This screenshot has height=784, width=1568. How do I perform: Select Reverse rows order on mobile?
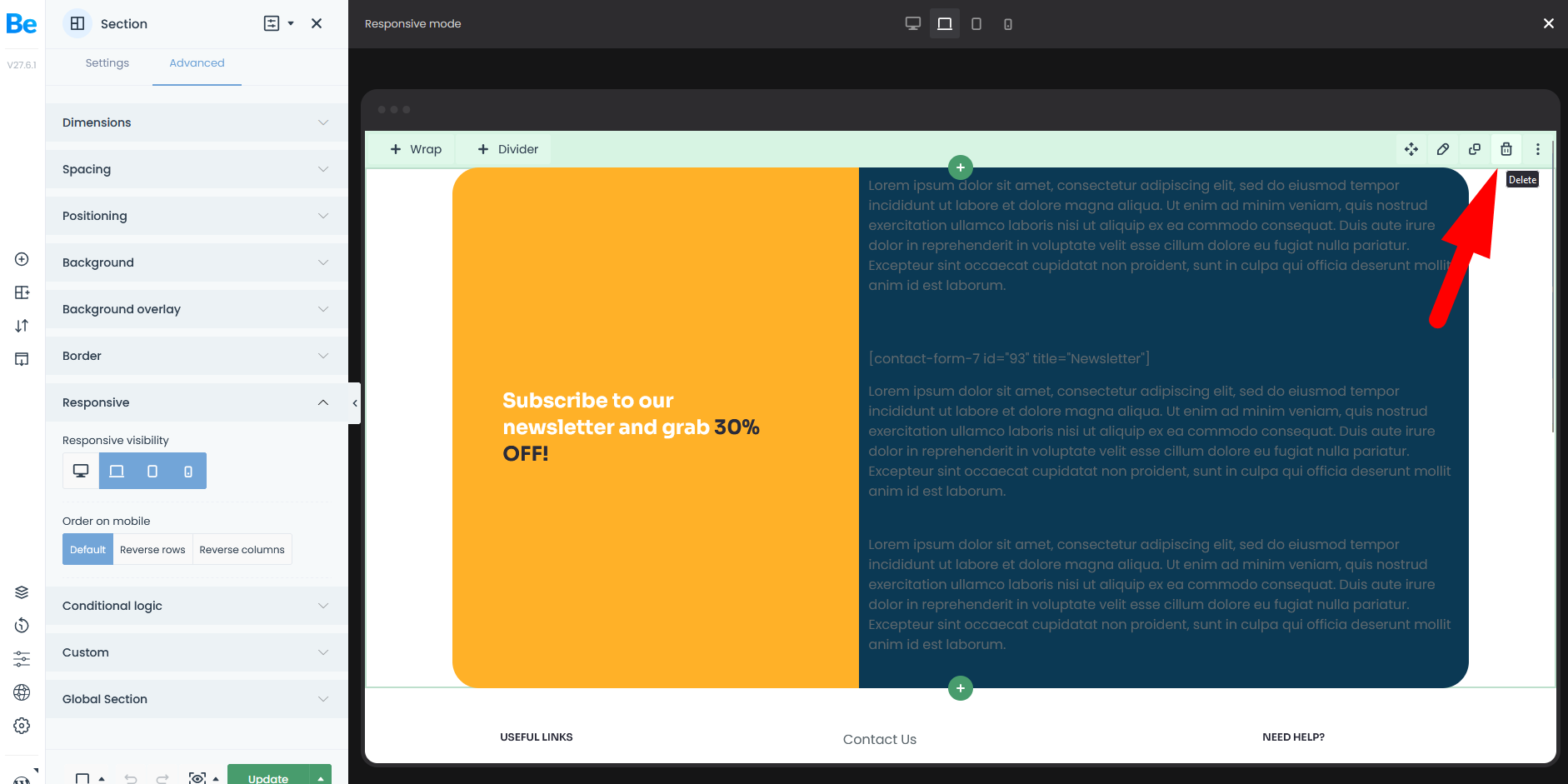click(x=152, y=550)
